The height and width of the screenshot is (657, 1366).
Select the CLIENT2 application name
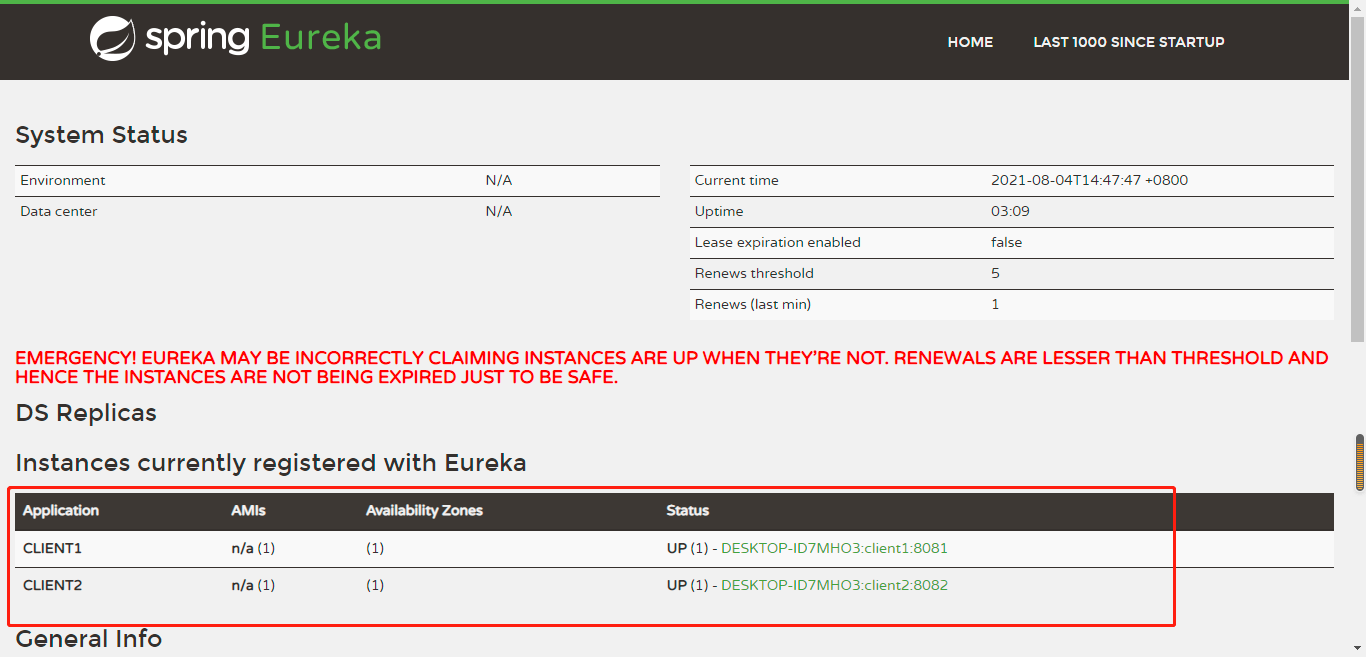(x=53, y=585)
